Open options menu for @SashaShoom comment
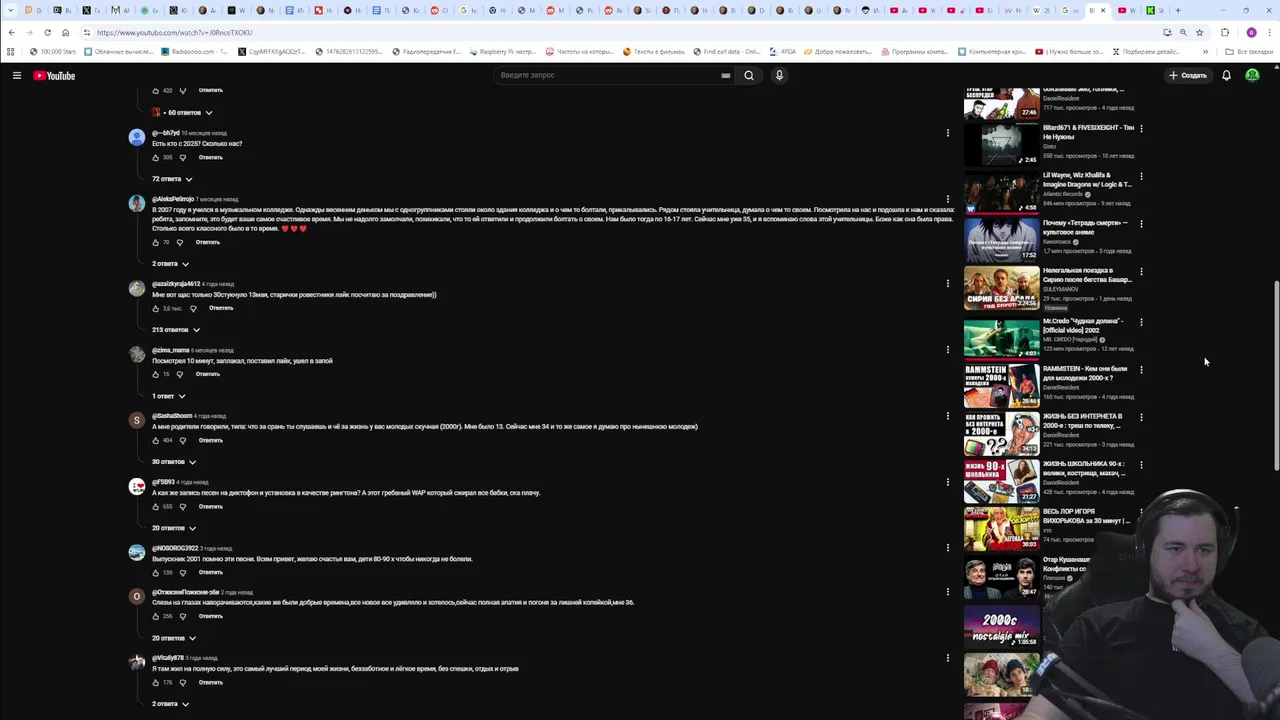This screenshot has width=1280, height=720. pos(947,416)
